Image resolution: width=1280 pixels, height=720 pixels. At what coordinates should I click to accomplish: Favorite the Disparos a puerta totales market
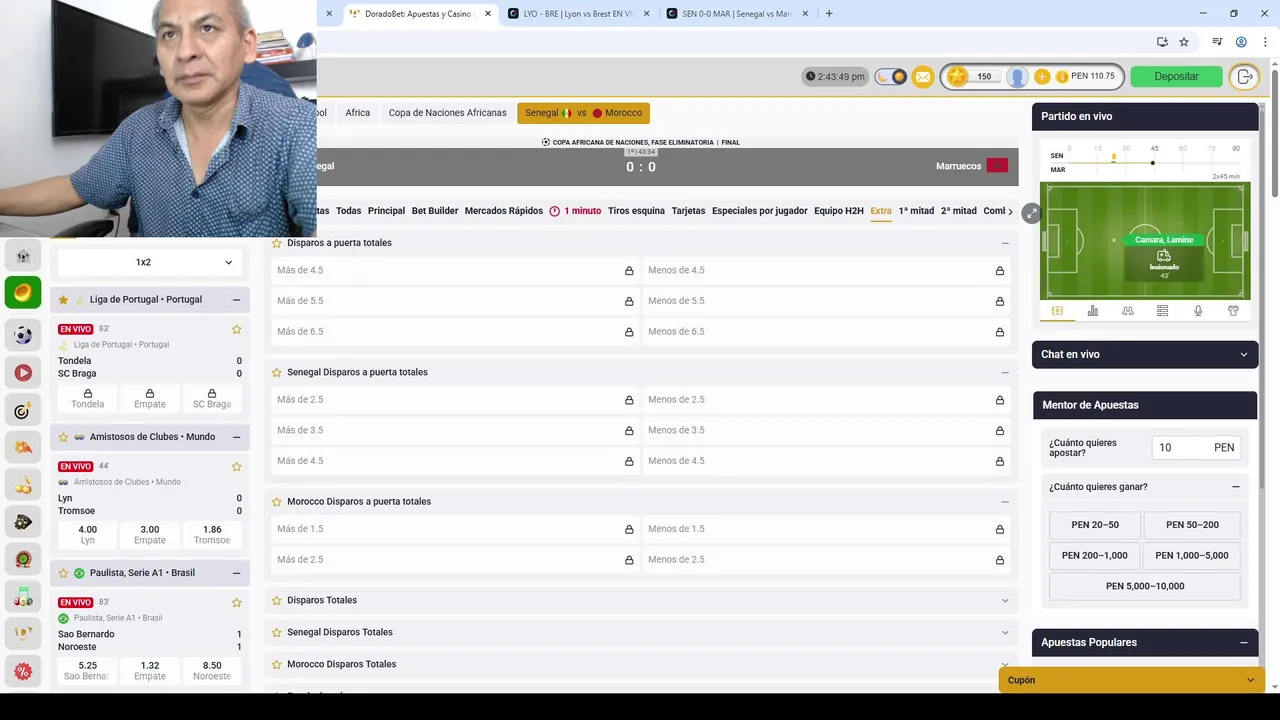coord(277,243)
